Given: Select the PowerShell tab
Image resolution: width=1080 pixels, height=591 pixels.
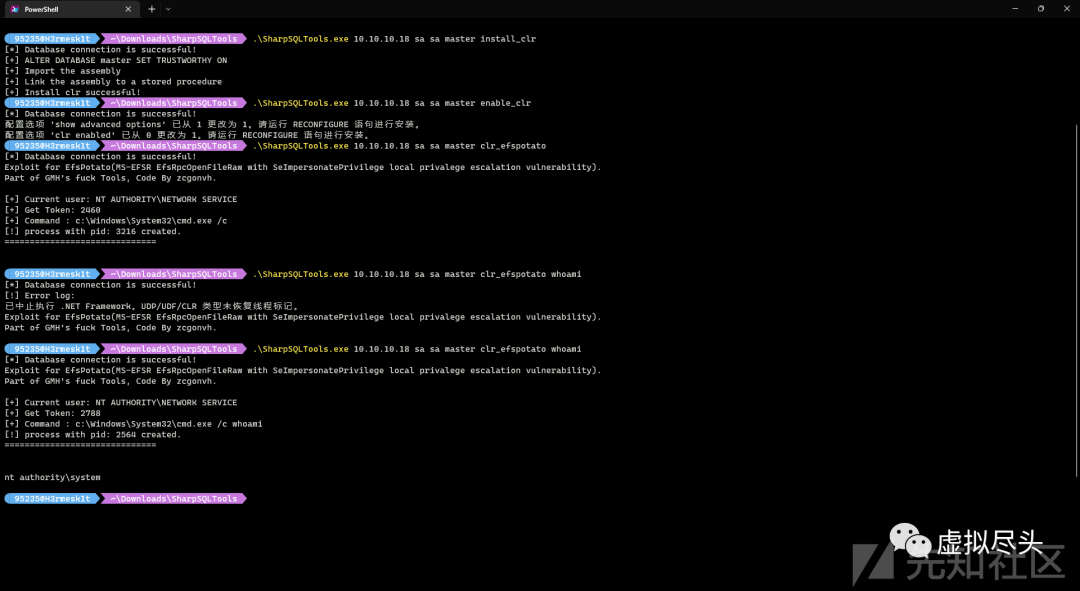Looking at the screenshot, I should point(71,9).
